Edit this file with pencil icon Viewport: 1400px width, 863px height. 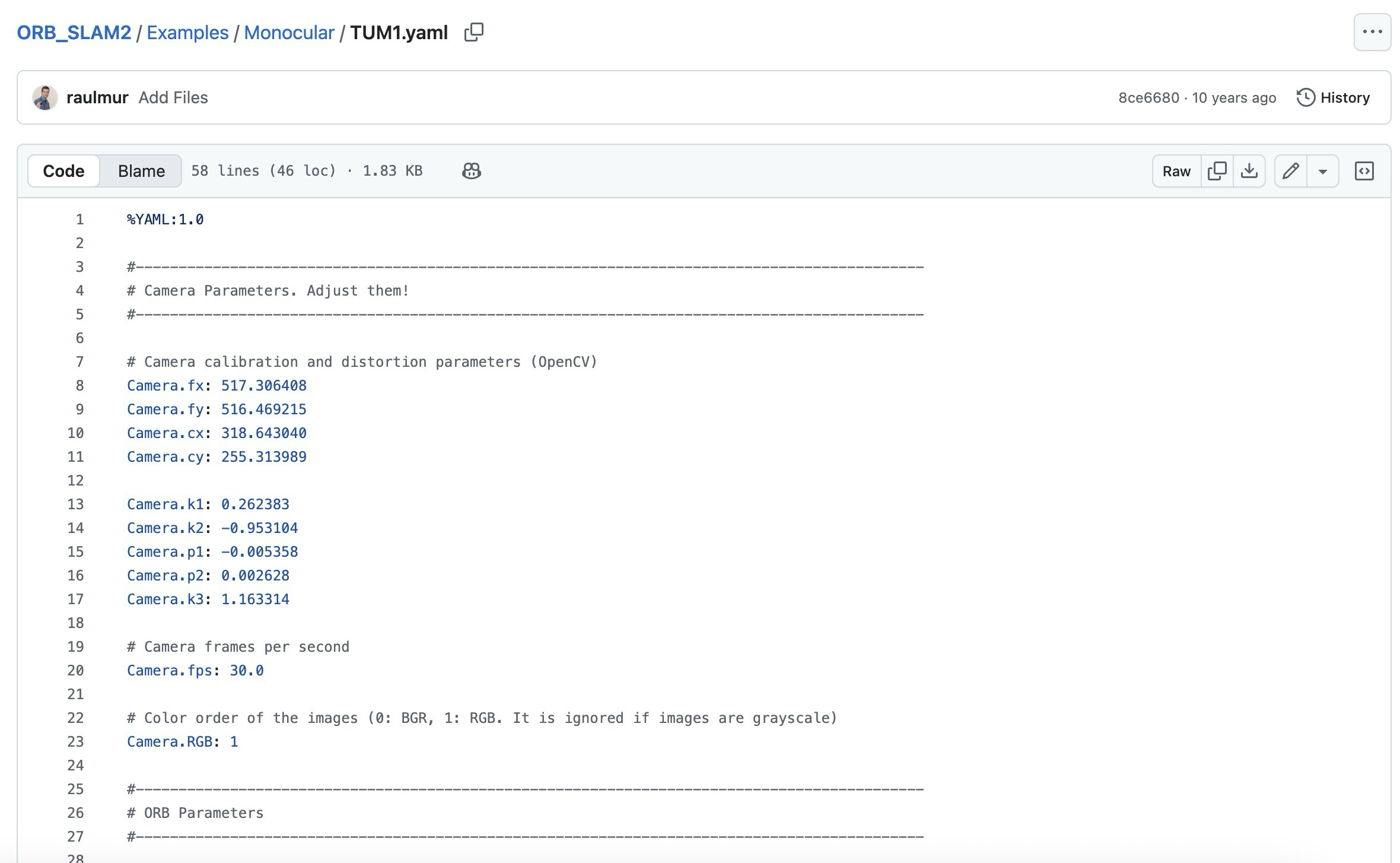(x=1290, y=171)
